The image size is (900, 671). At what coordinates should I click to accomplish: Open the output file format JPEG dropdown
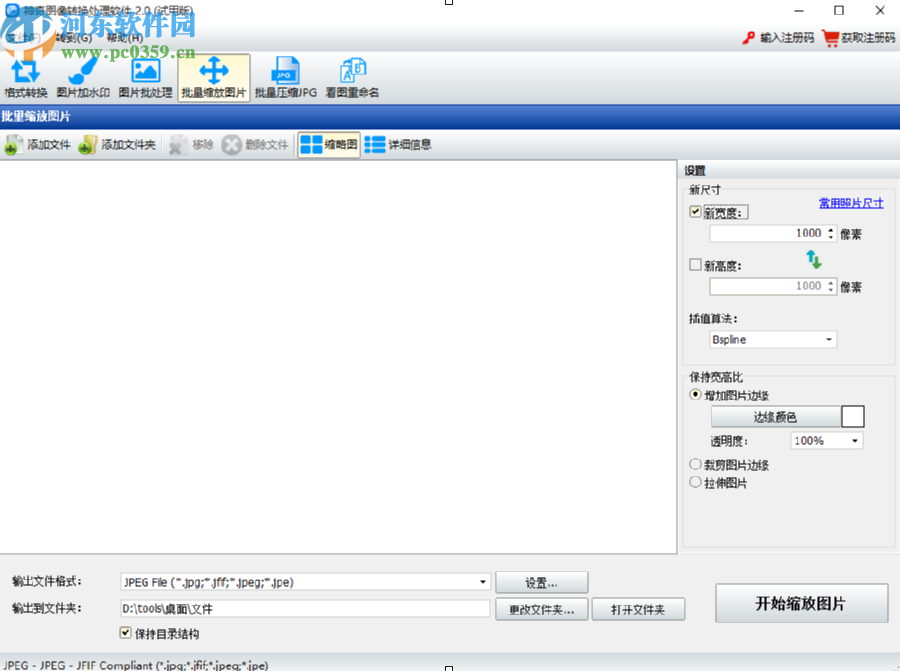click(x=305, y=582)
